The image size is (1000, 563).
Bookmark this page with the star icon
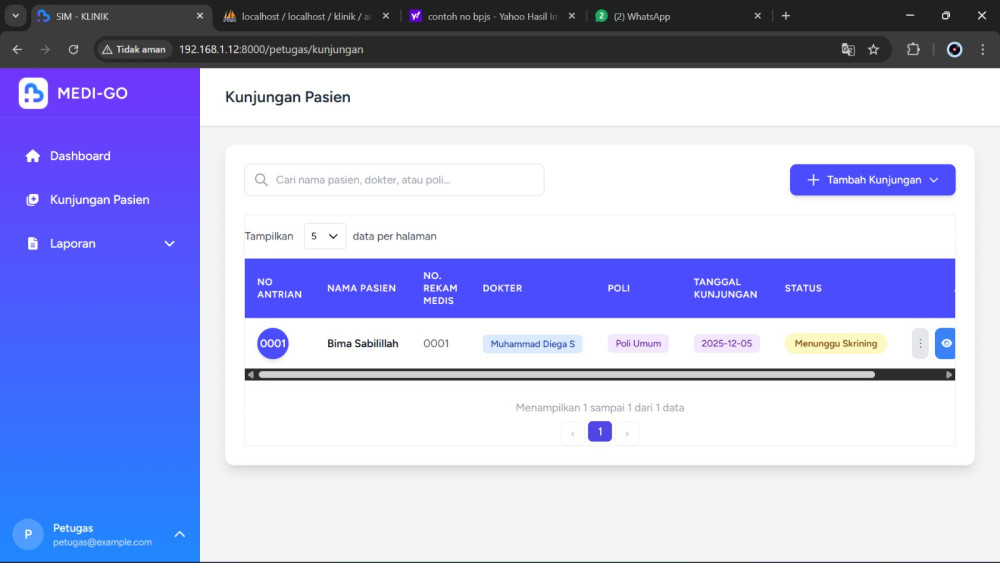point(873,49)
